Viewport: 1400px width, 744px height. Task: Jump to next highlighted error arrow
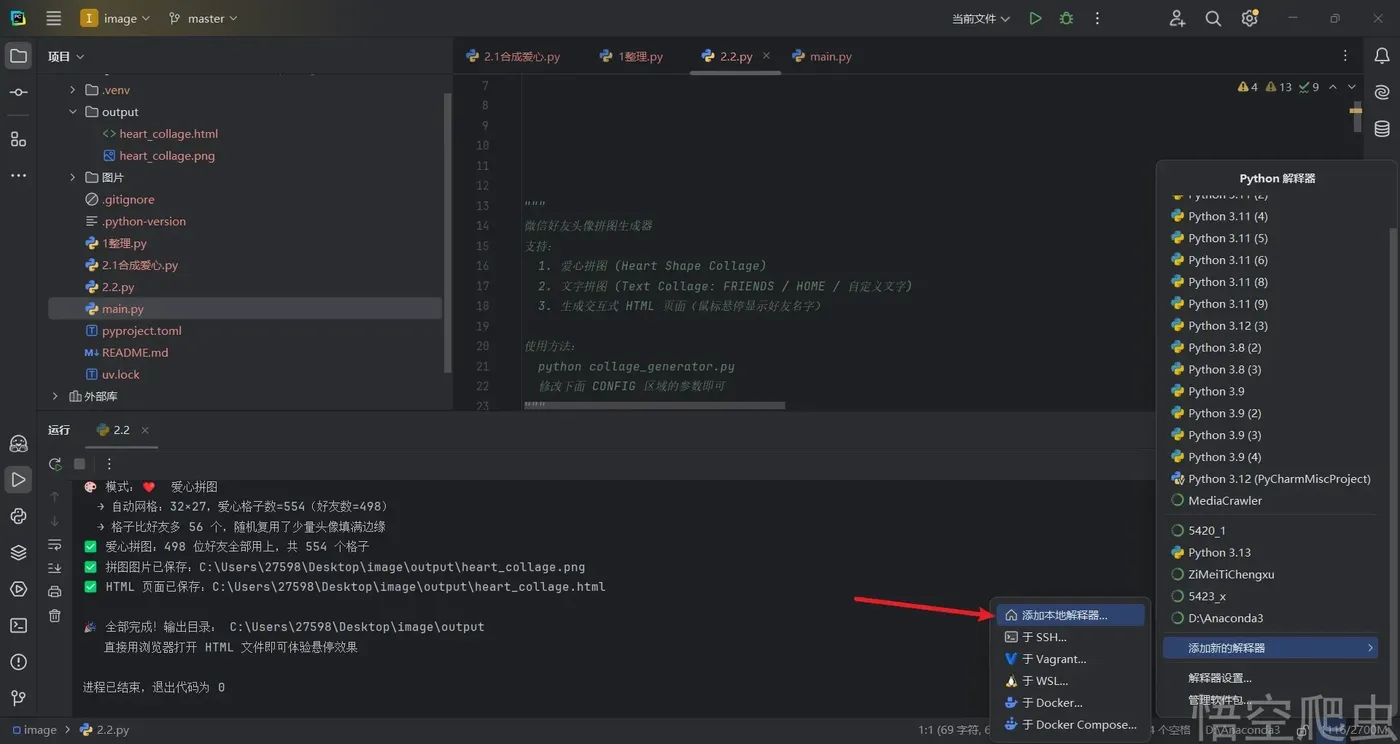pos(1352,87)
